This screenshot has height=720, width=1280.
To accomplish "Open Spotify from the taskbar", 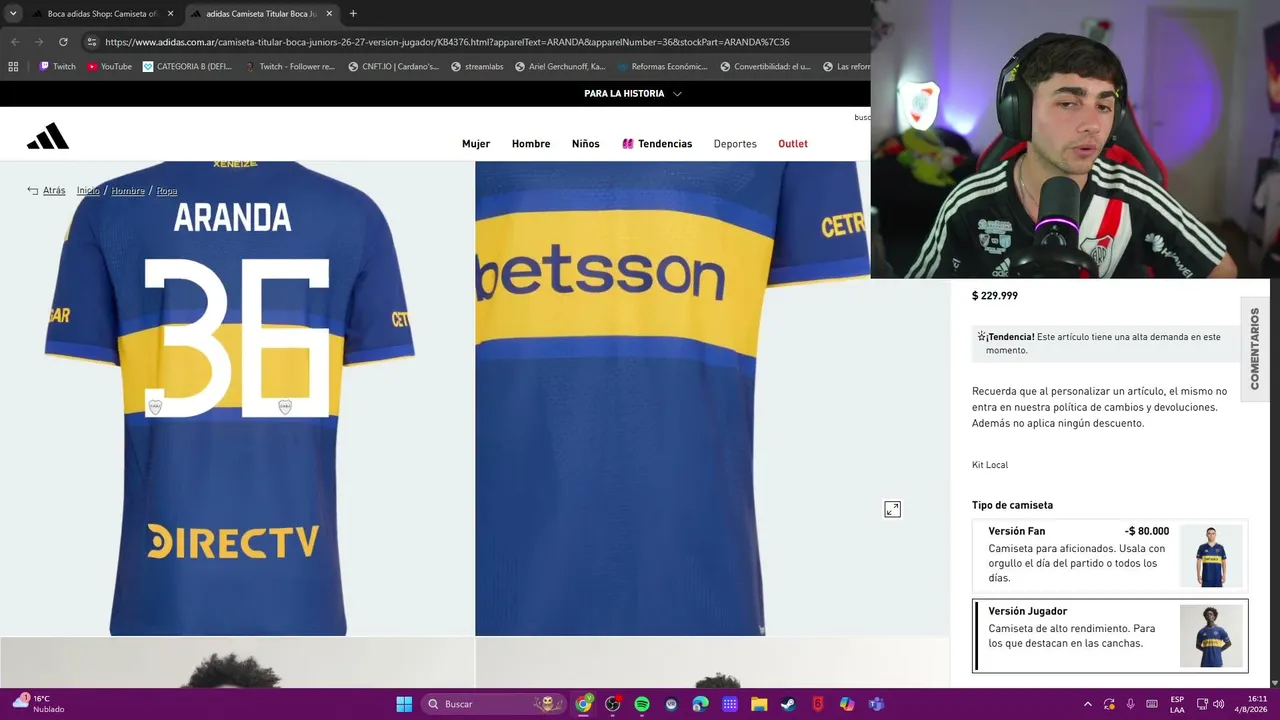I will pyautogui.click(x=642, y=704).
